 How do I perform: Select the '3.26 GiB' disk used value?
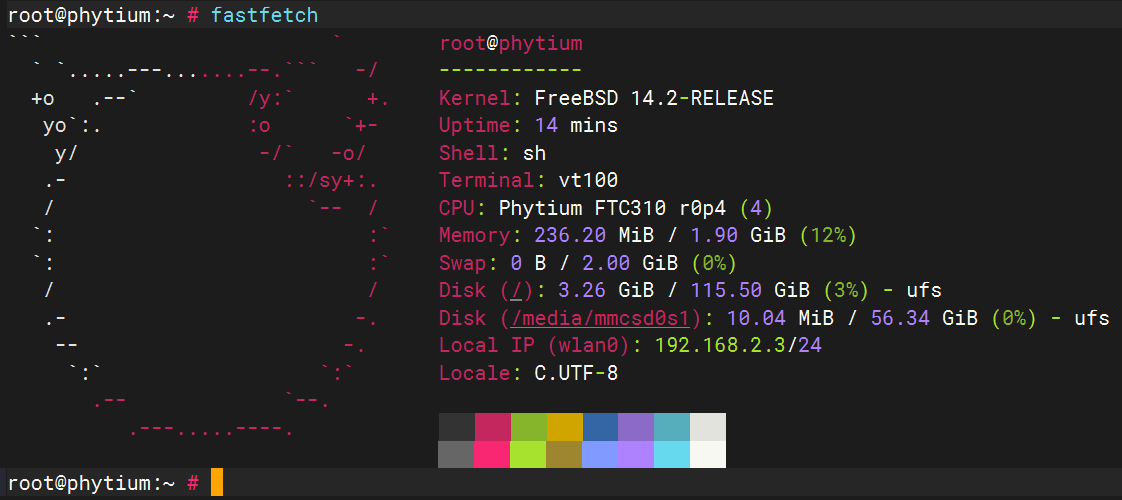coord(607,290)
